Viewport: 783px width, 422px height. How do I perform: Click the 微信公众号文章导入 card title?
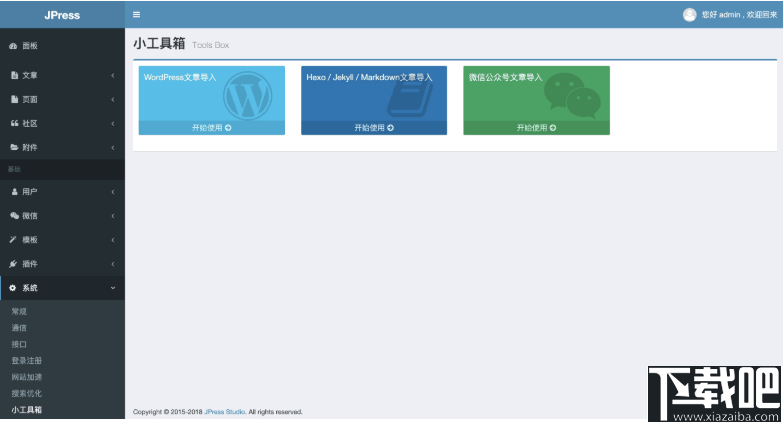tap(505, 77)
